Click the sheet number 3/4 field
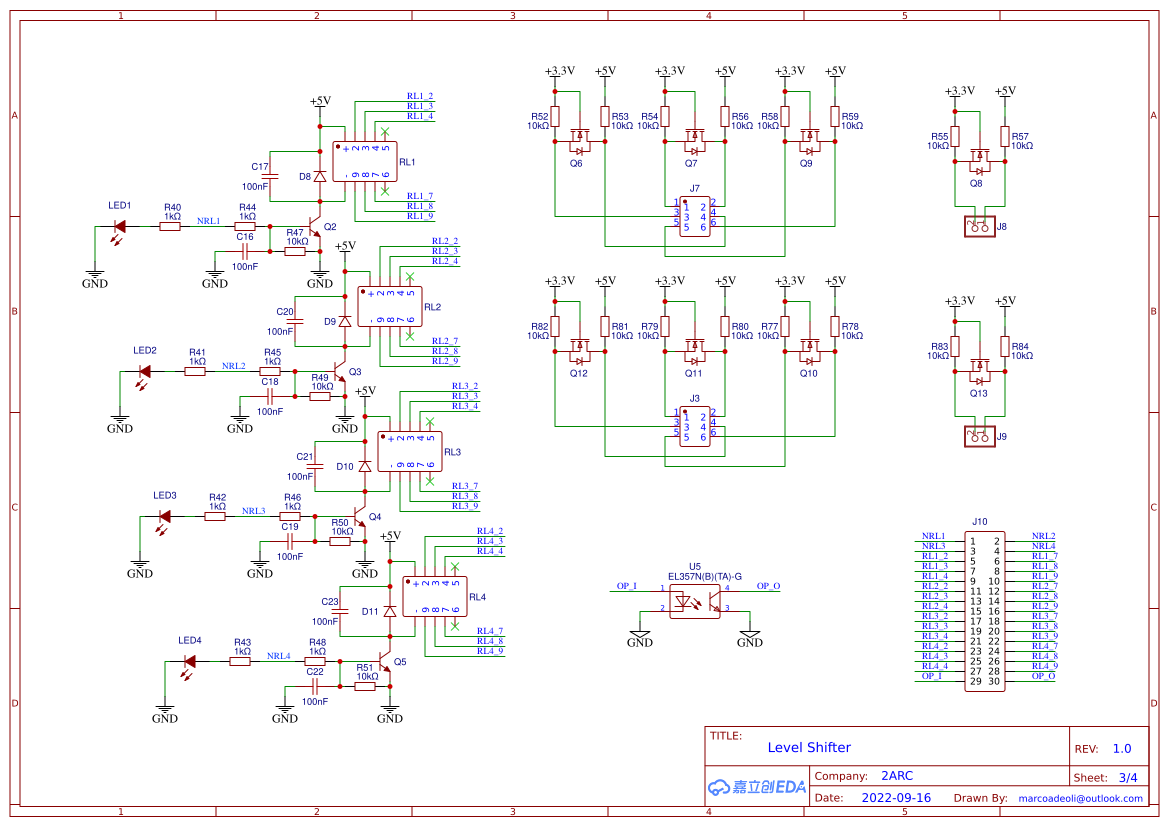This screenshot has width=1169, height=827. point(1127,777)
